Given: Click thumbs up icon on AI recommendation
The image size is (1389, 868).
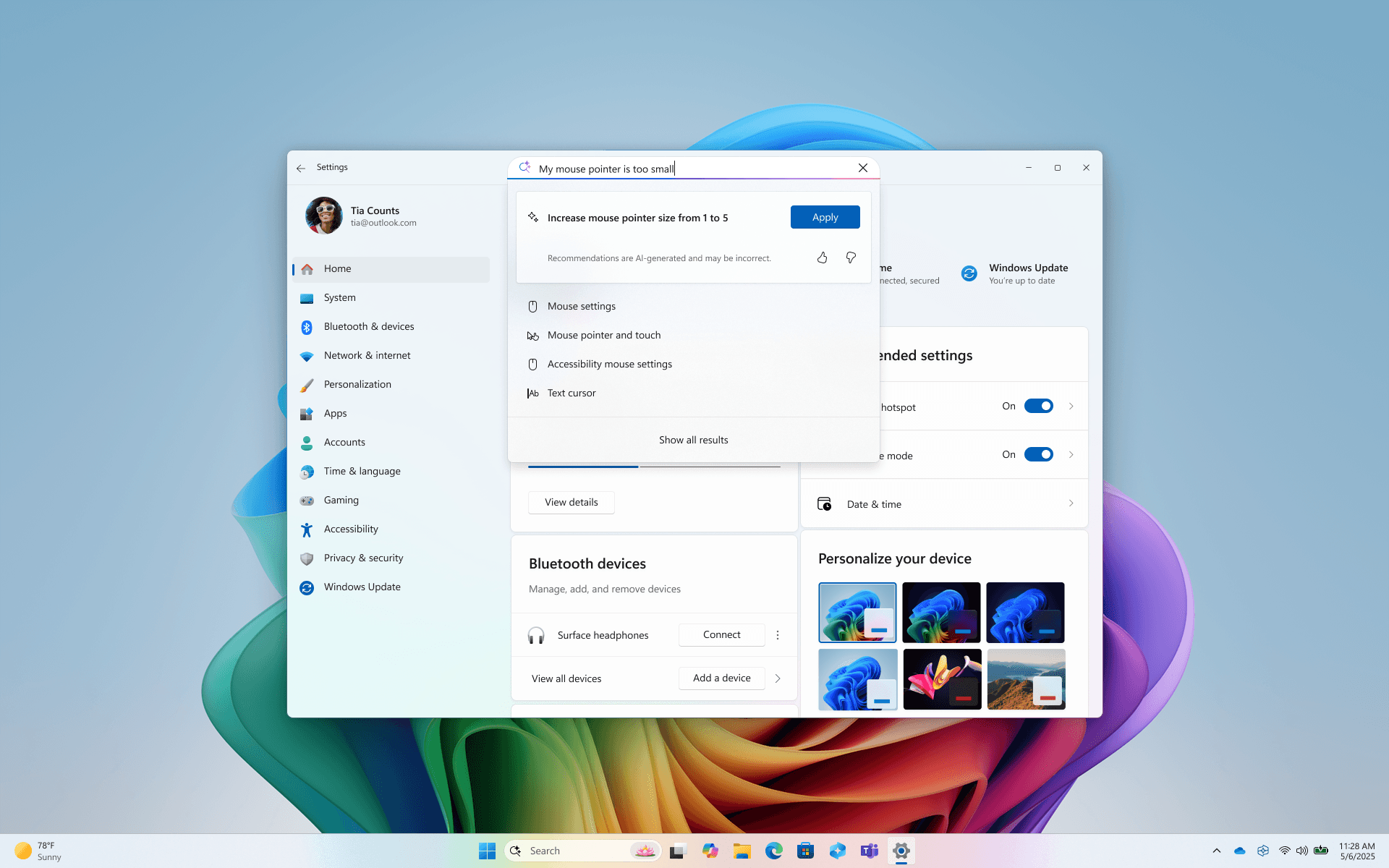Looking at the screenshot, I should coord(822,258).
